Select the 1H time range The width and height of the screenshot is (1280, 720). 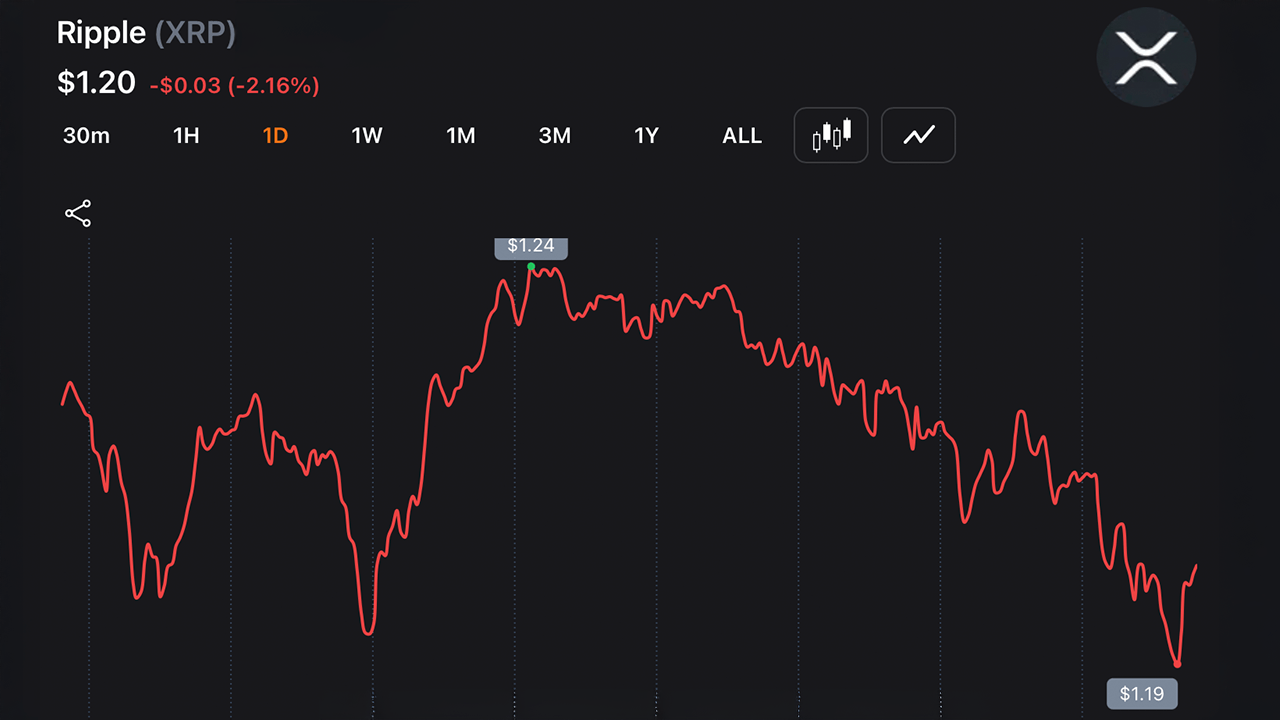186,136
